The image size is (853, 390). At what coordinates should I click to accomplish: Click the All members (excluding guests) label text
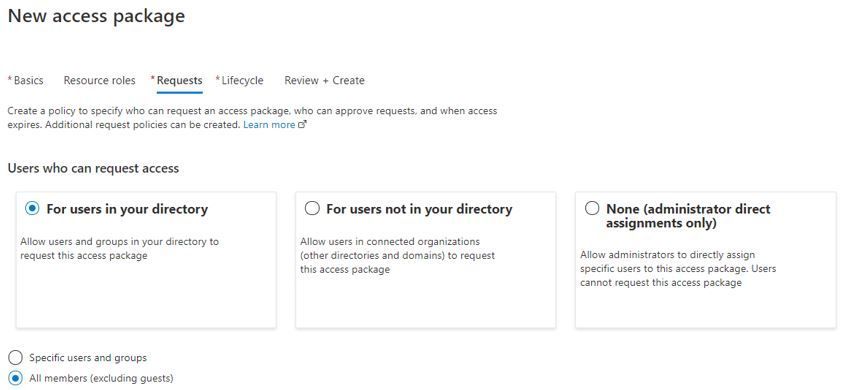tap(101, 378)
